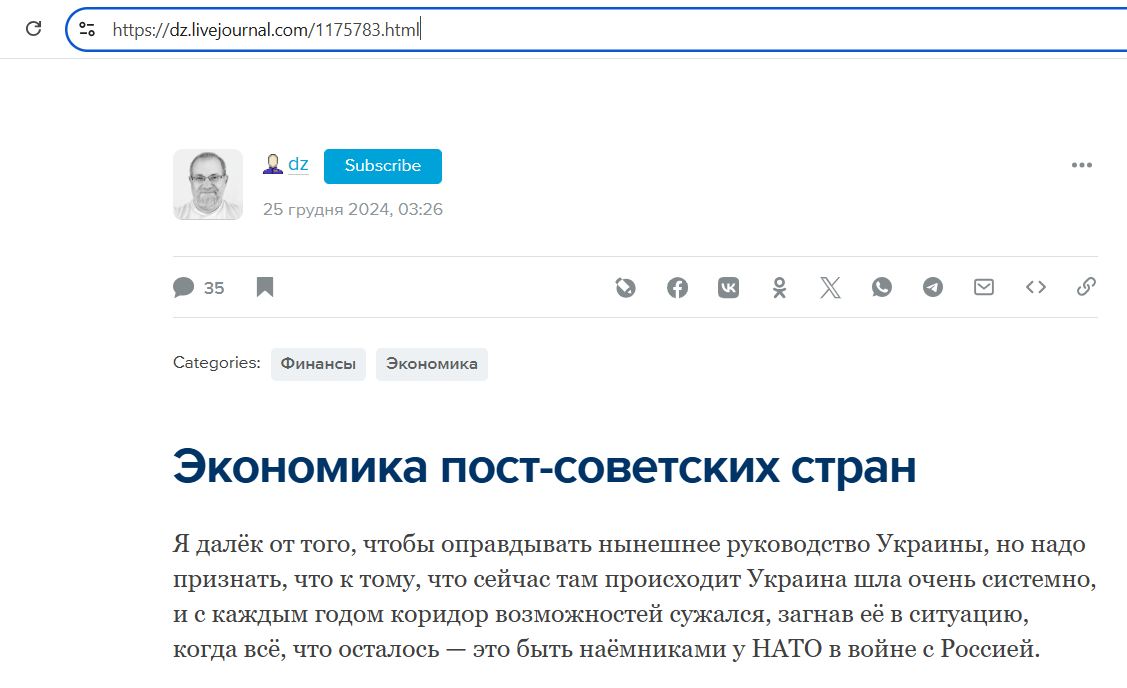Viewport: 1127px width, 688px height.
Task: View the 35 comments
Action: [x=199, y=288]
